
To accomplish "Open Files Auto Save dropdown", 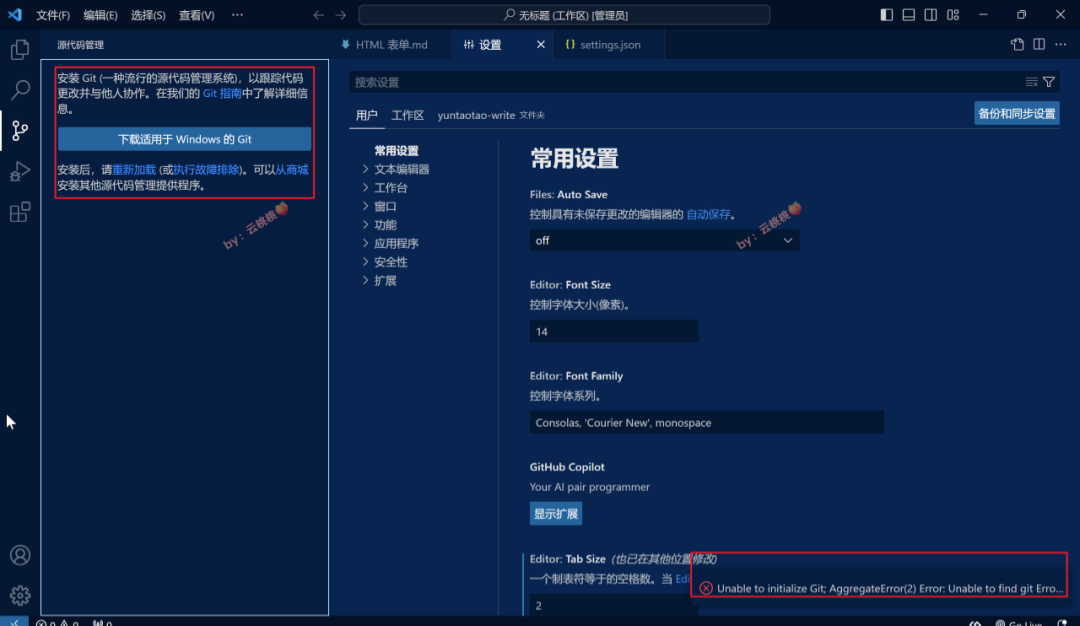I will point(664,240).
